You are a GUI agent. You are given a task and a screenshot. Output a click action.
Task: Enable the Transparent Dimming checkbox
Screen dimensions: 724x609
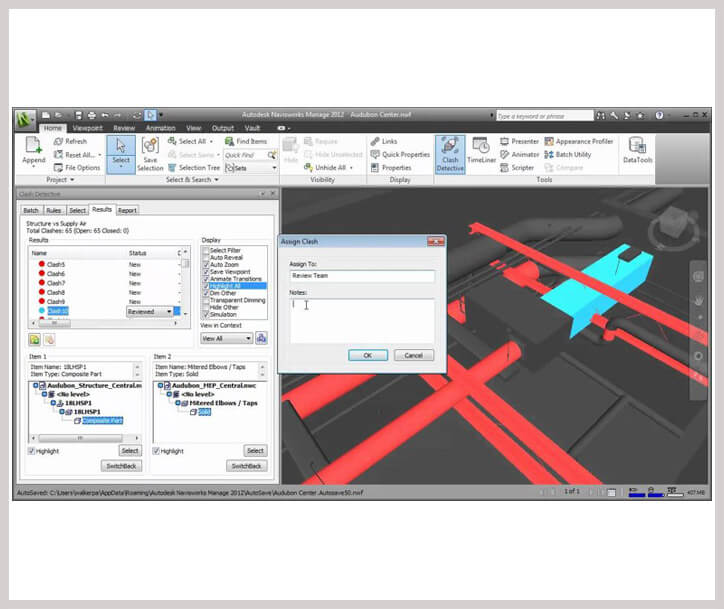[x=206, y=300]
